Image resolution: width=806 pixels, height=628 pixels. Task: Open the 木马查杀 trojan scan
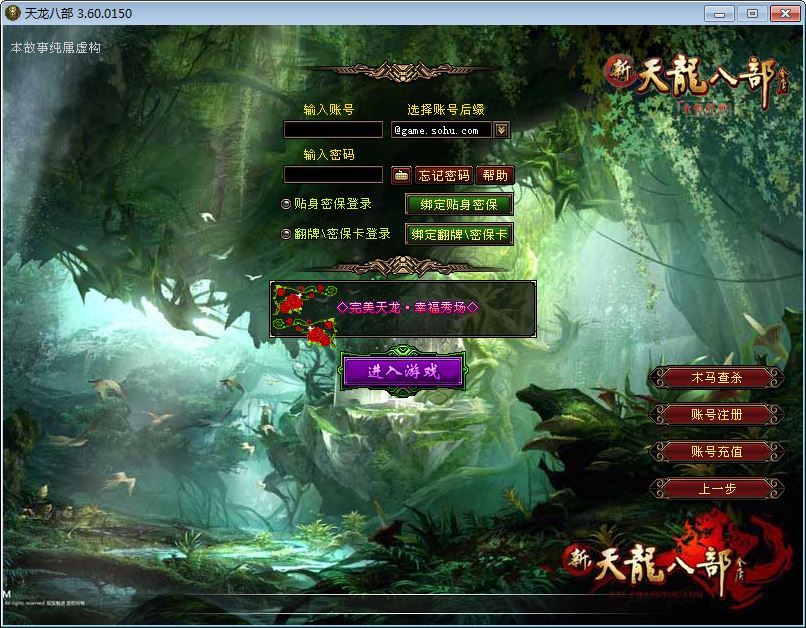716,378
